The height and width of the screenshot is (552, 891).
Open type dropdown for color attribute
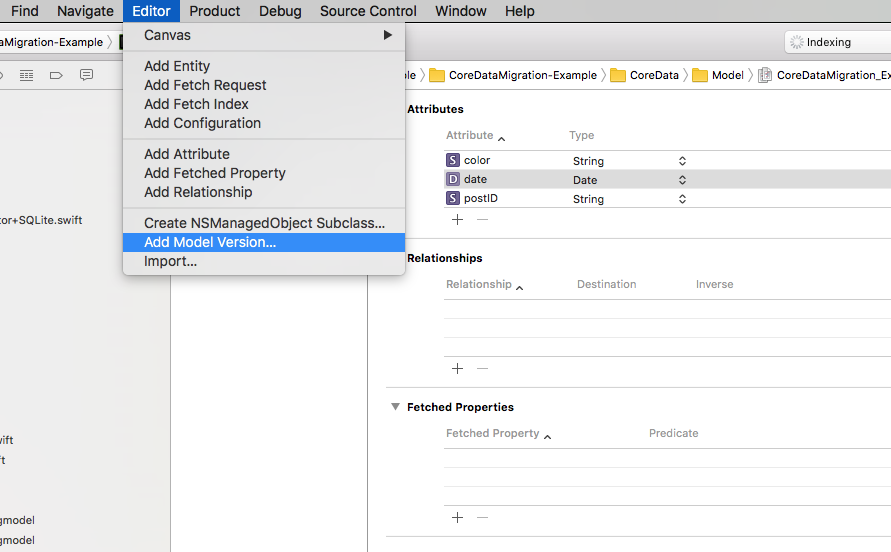[682, 161]
